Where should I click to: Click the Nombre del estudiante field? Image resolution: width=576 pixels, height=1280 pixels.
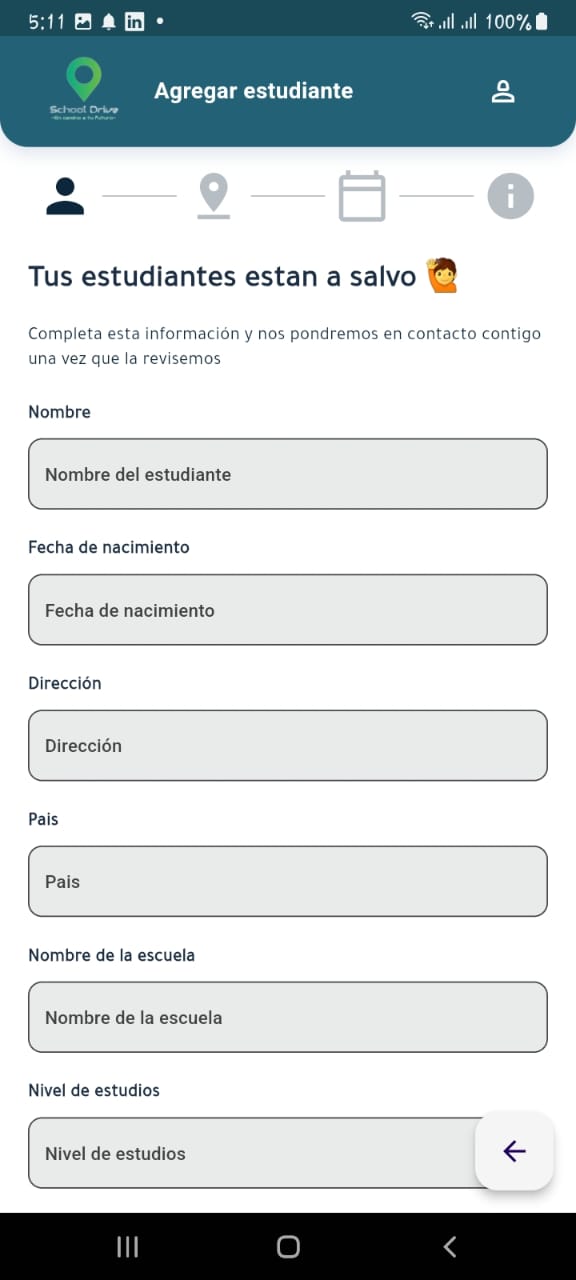pyautogui.click(x=288, y=473)
